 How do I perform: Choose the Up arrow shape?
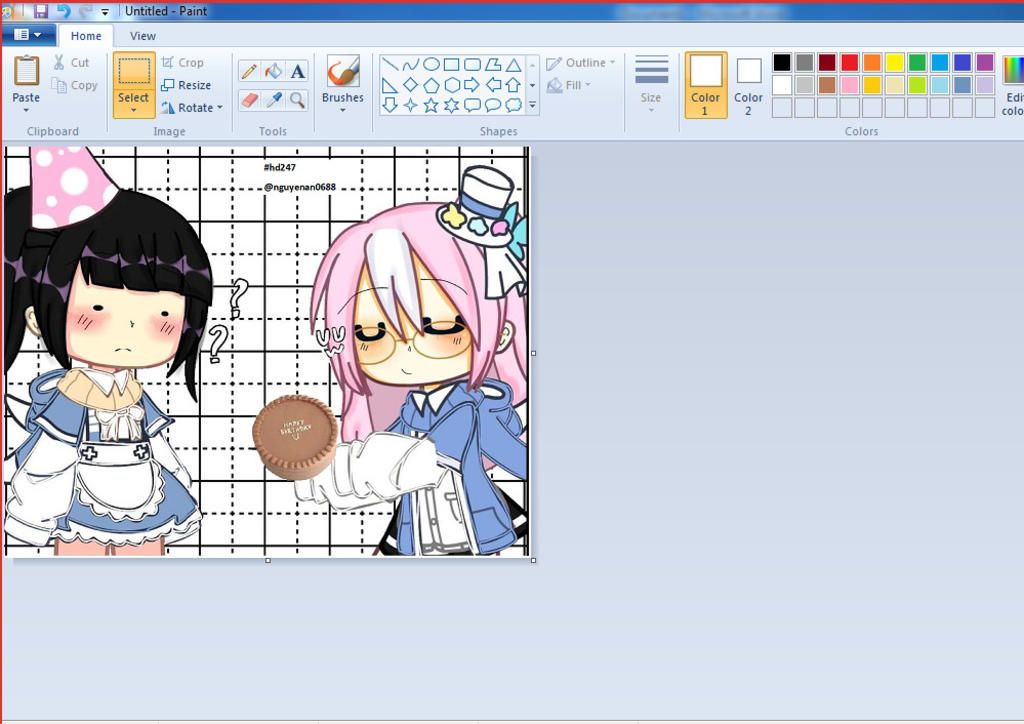(513, 85)
